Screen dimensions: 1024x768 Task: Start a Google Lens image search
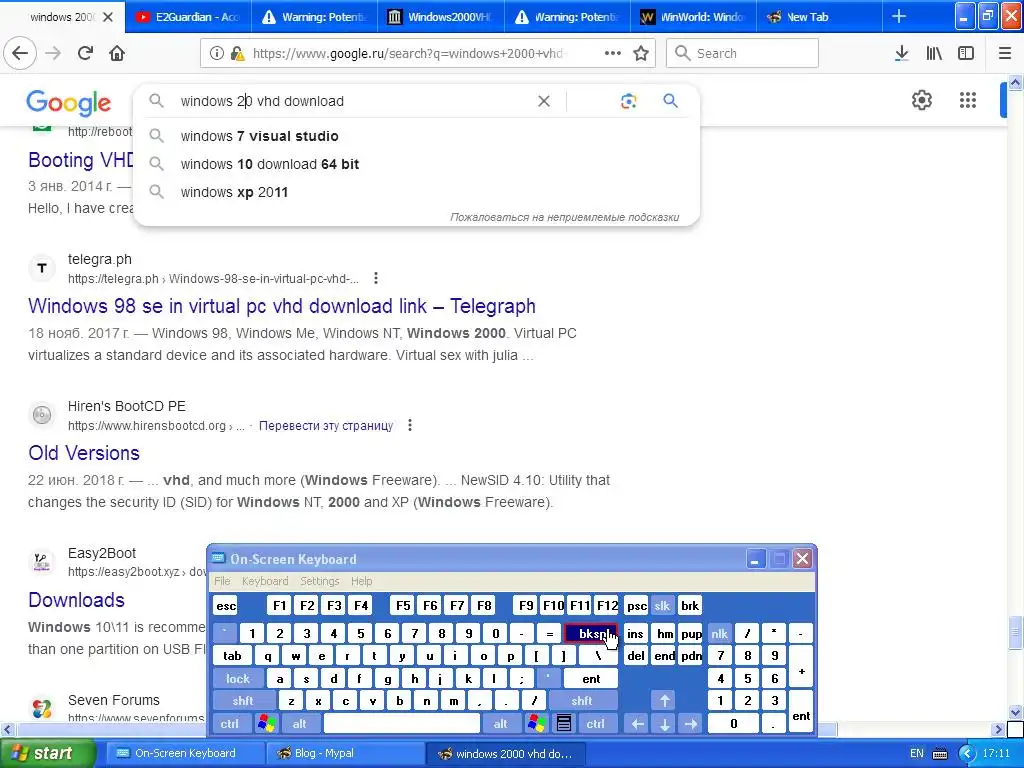click(628, 101)
